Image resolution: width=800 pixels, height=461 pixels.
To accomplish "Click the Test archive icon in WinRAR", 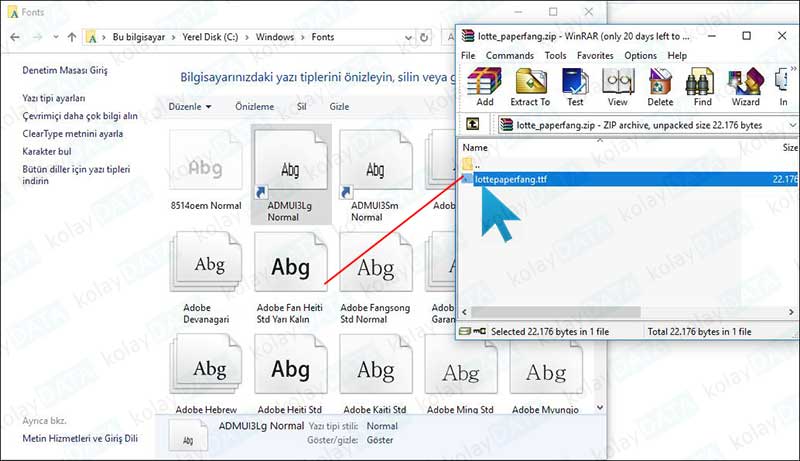I will pos(575,87).
